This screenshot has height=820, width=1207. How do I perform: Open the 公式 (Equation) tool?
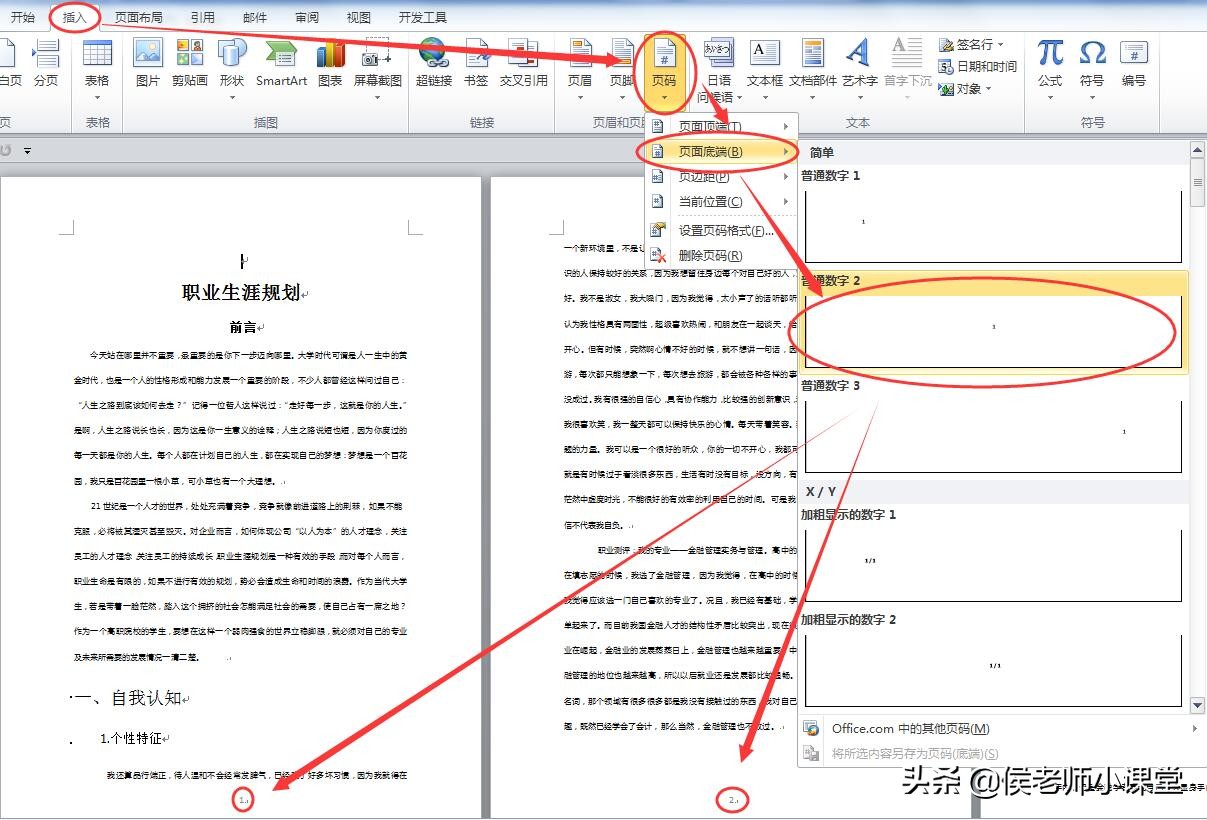tap(1049, 63)
